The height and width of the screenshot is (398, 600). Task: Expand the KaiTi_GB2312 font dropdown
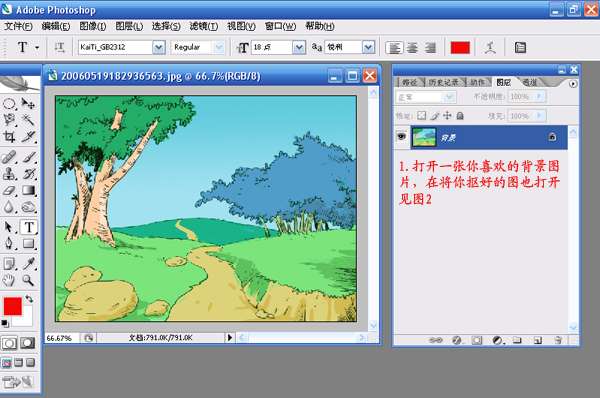click(x=158, y=47)
